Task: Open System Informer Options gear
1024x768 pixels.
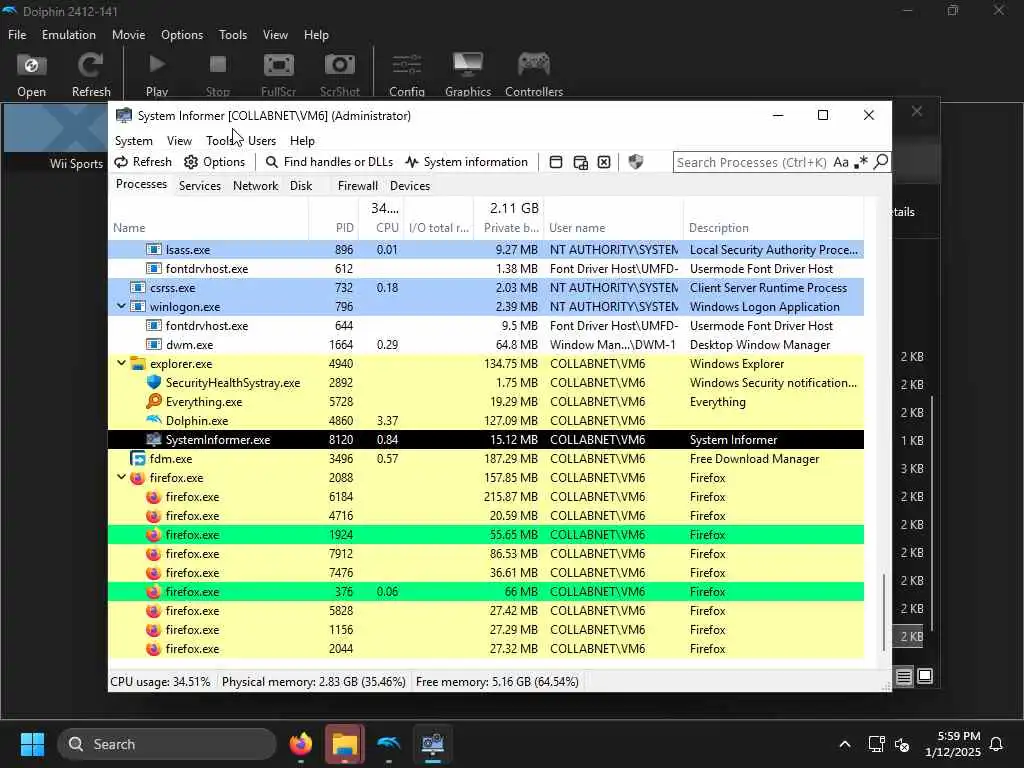Action: point(214,162)
